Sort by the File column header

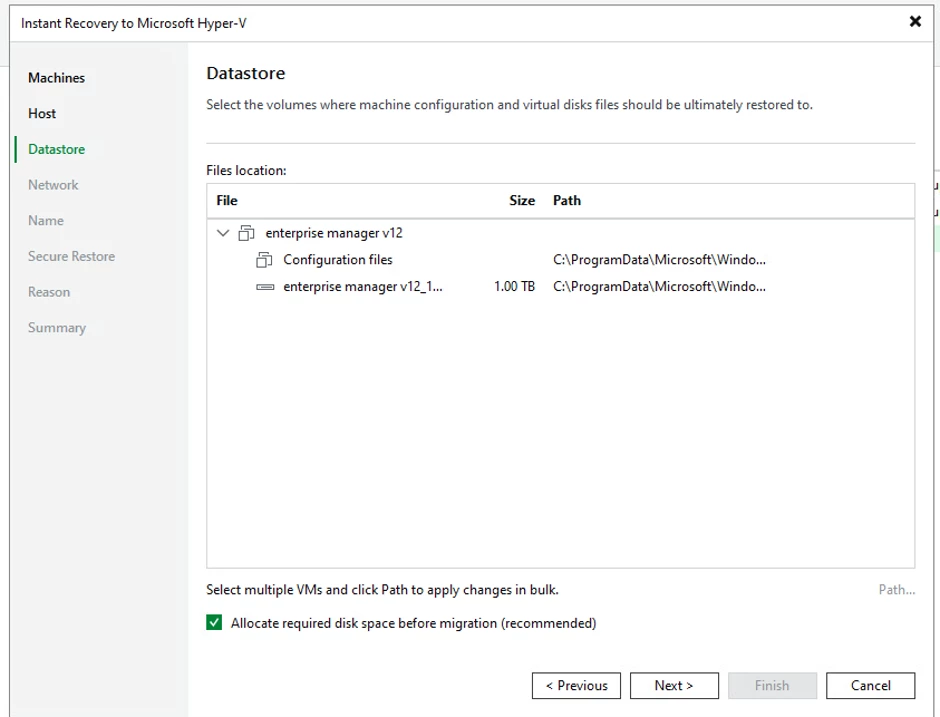[x=227, y=200]
